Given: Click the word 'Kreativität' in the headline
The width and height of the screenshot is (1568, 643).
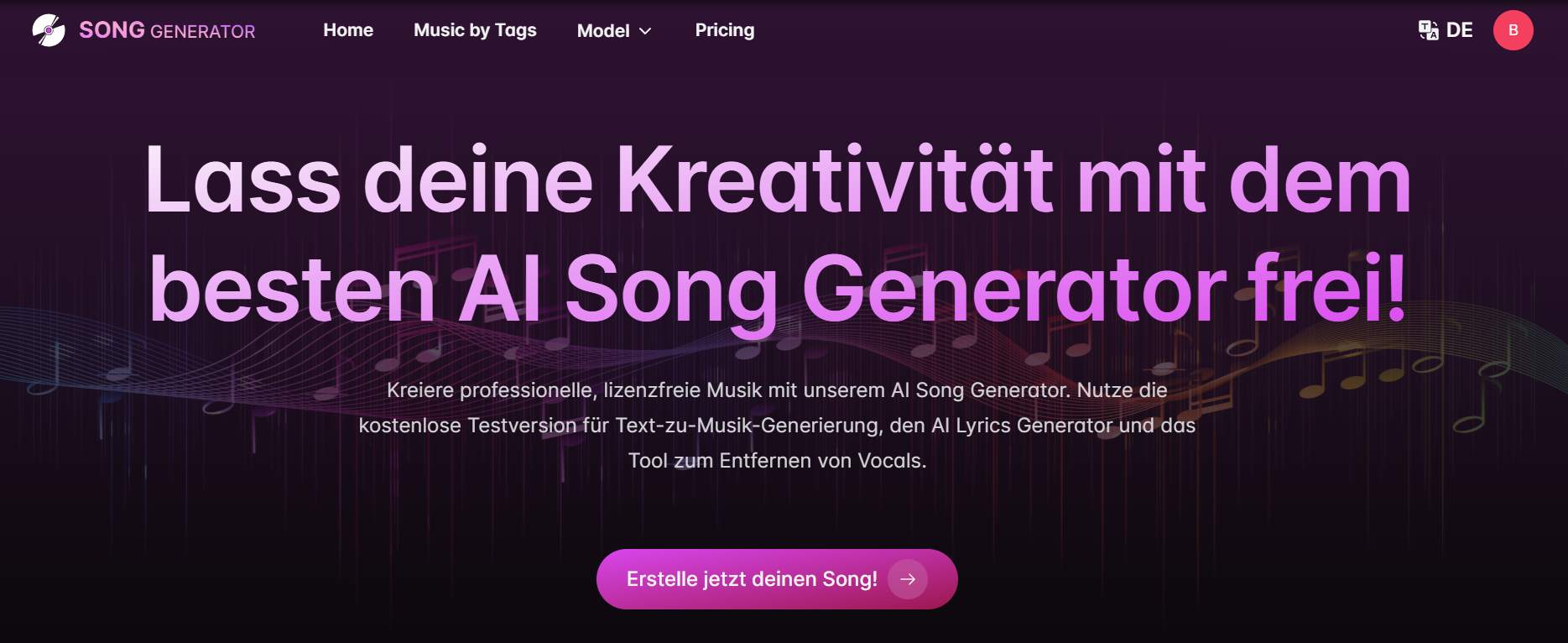Looking at the screenshot, I should (835, 180).
